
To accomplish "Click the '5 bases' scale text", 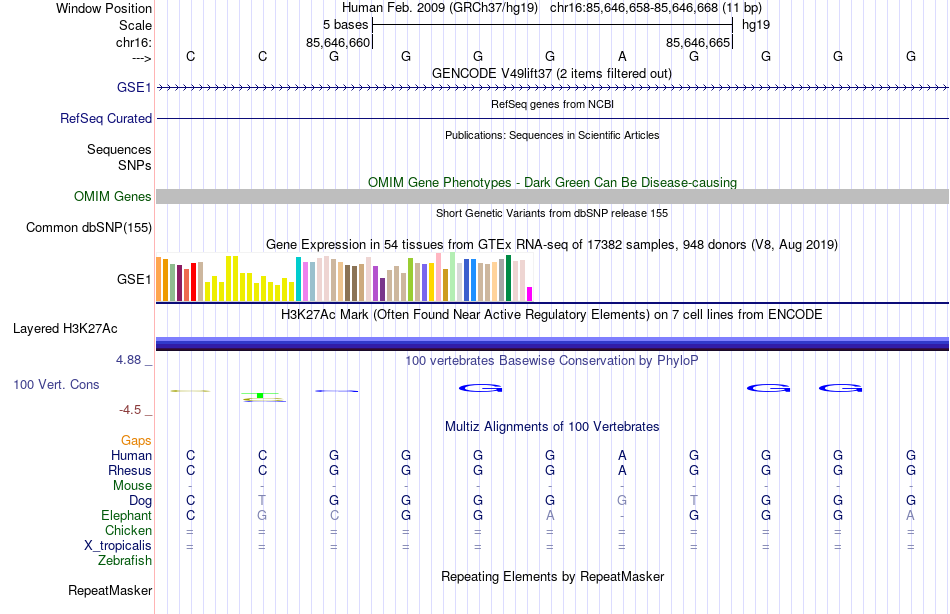I will [345, 25].
